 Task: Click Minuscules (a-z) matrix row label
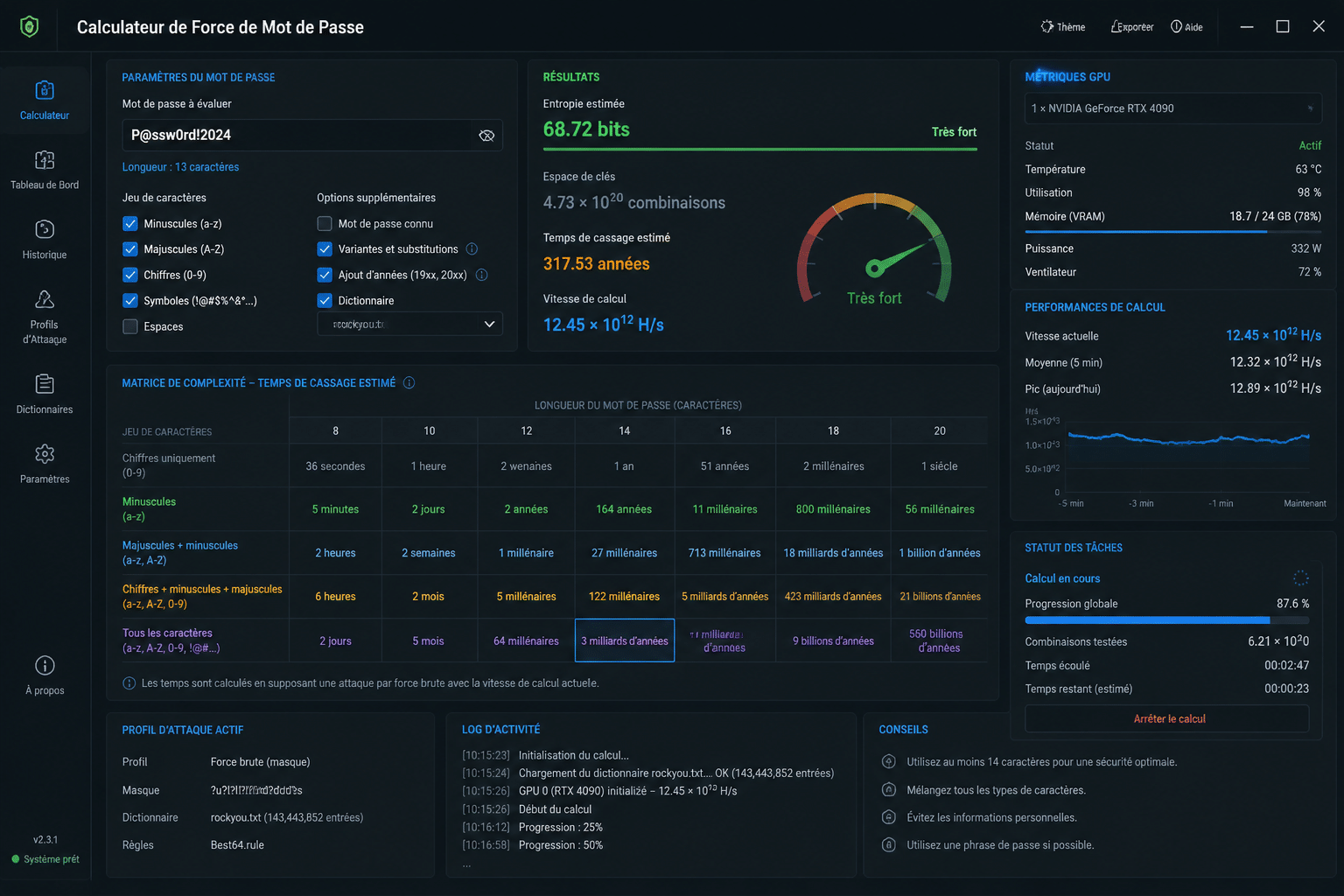click(150, 509)
